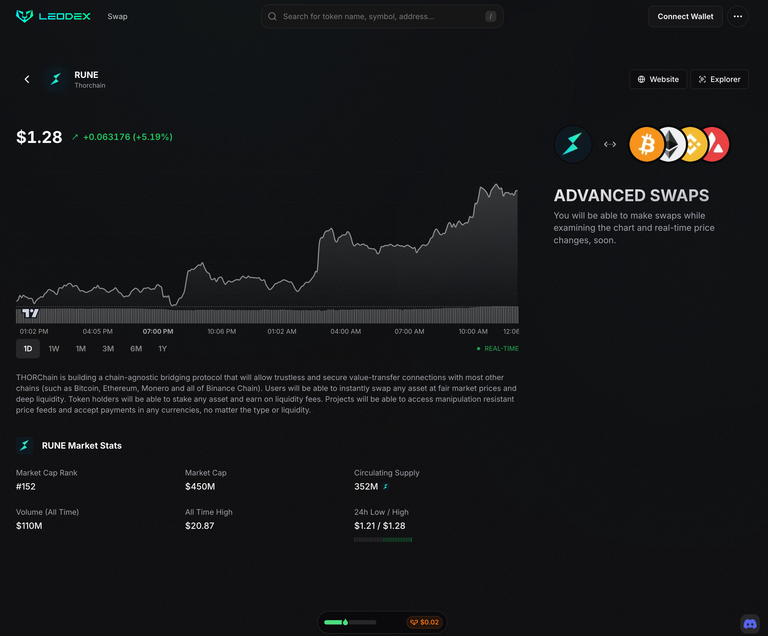This screenshot has width=768, height=636.
Task: Open the Swap page
Action: click(x=117, y=16)
